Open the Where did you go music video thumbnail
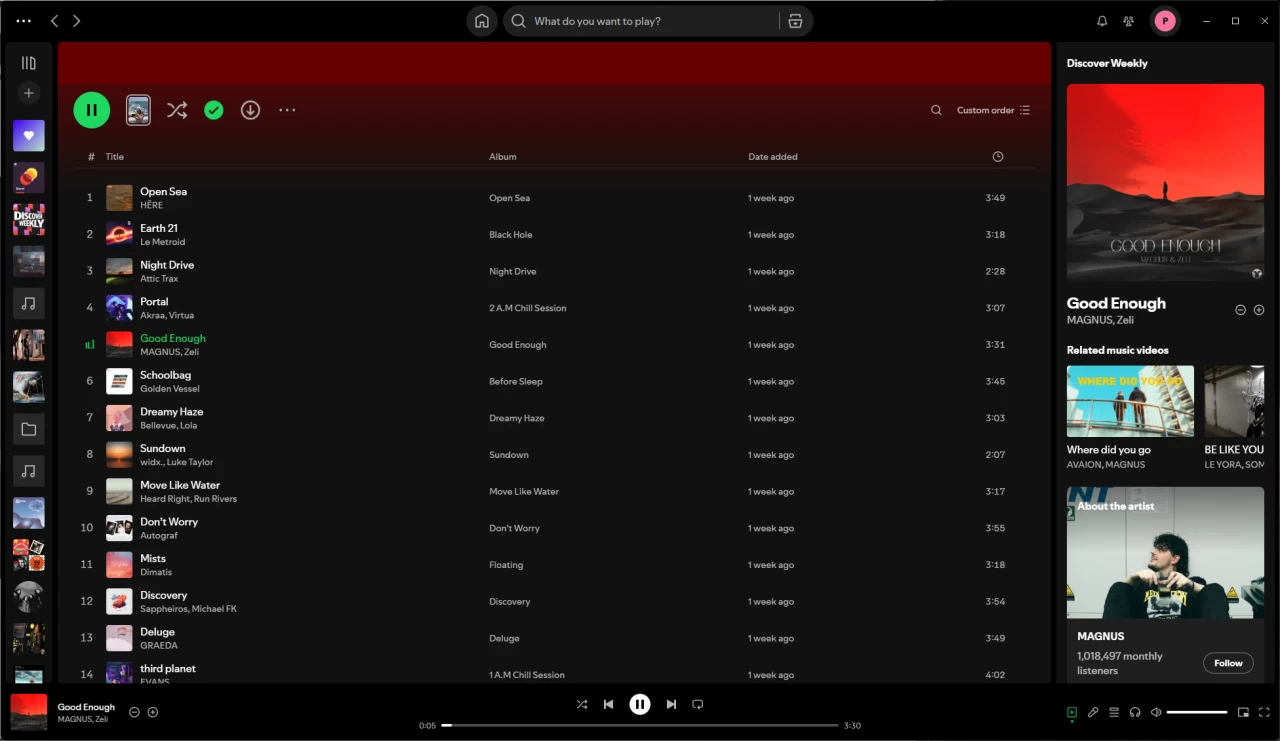 click(x=1130, y=401)
